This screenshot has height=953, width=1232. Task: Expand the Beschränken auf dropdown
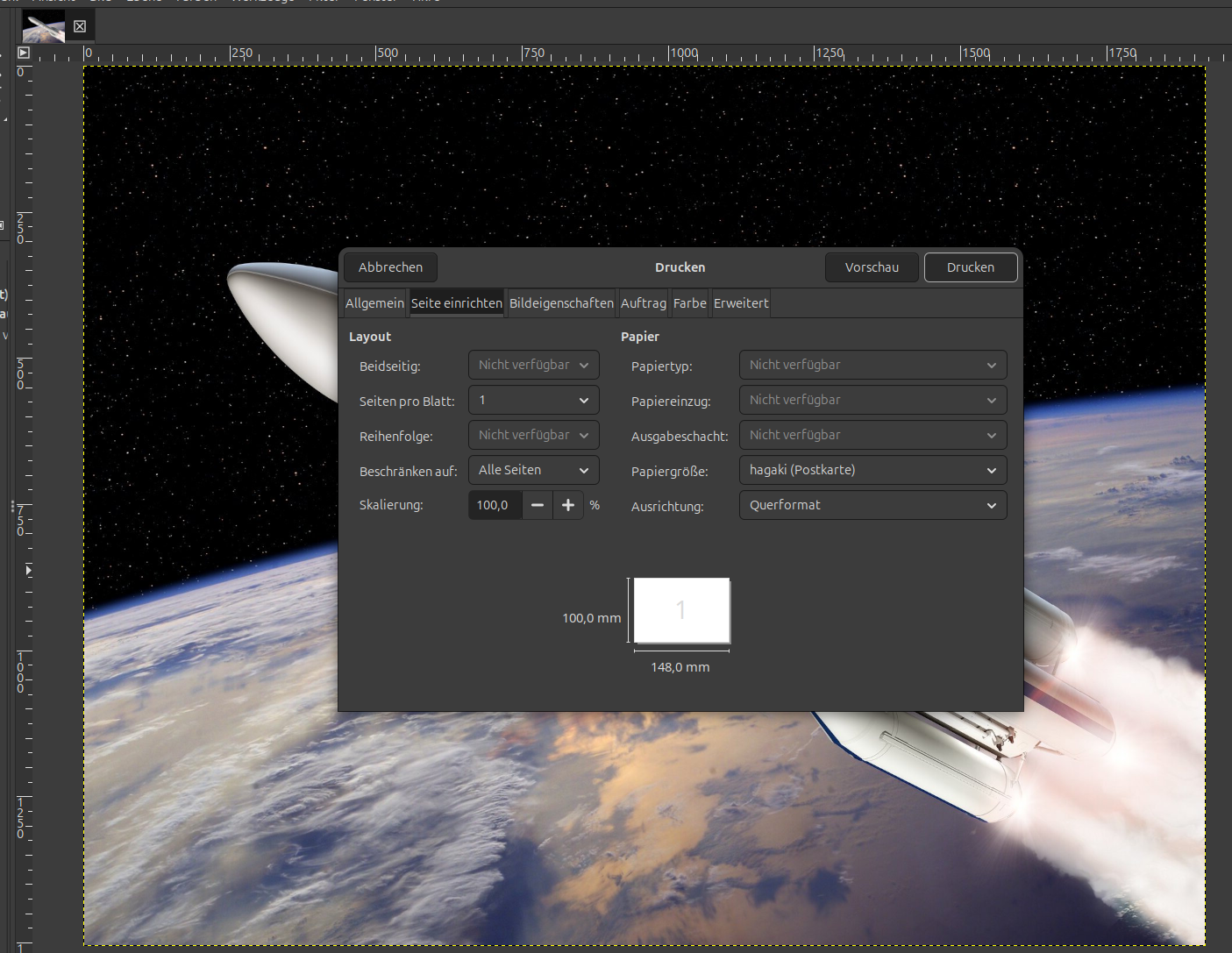pyautogui.click(x=533, y=470)
